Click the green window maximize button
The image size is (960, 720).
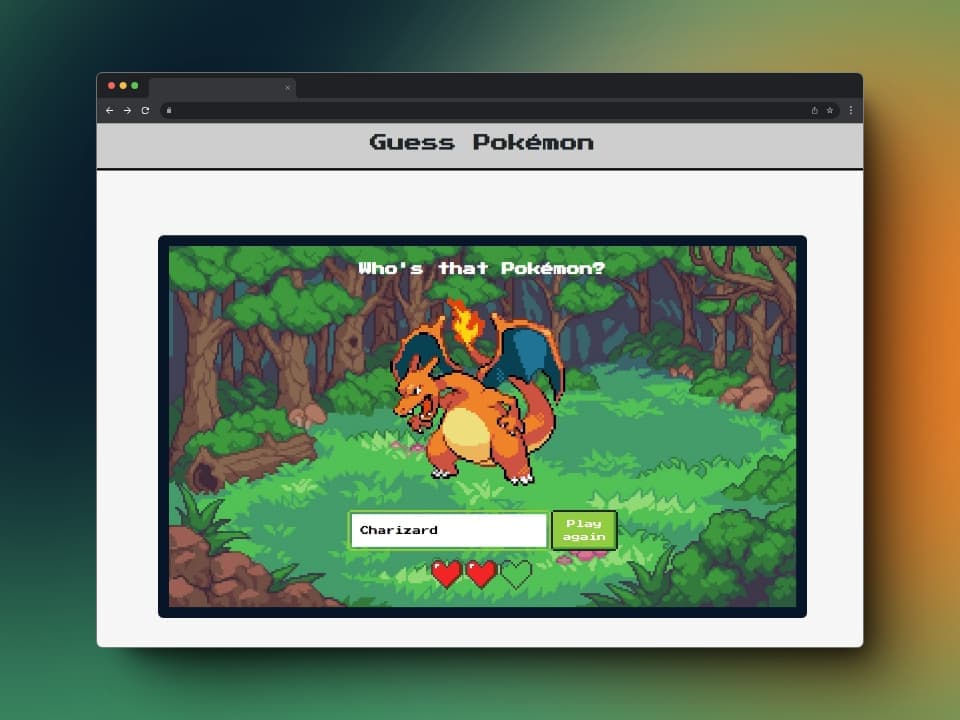pyautogui.click(x=135, y=86)
